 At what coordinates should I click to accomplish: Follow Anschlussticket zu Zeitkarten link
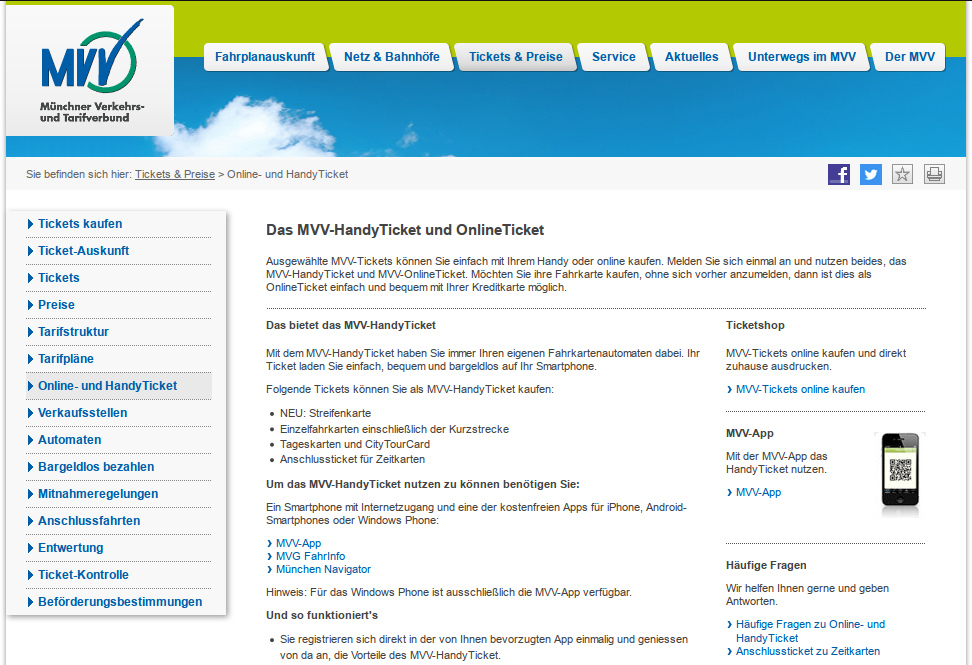click(x=808, y=651)
